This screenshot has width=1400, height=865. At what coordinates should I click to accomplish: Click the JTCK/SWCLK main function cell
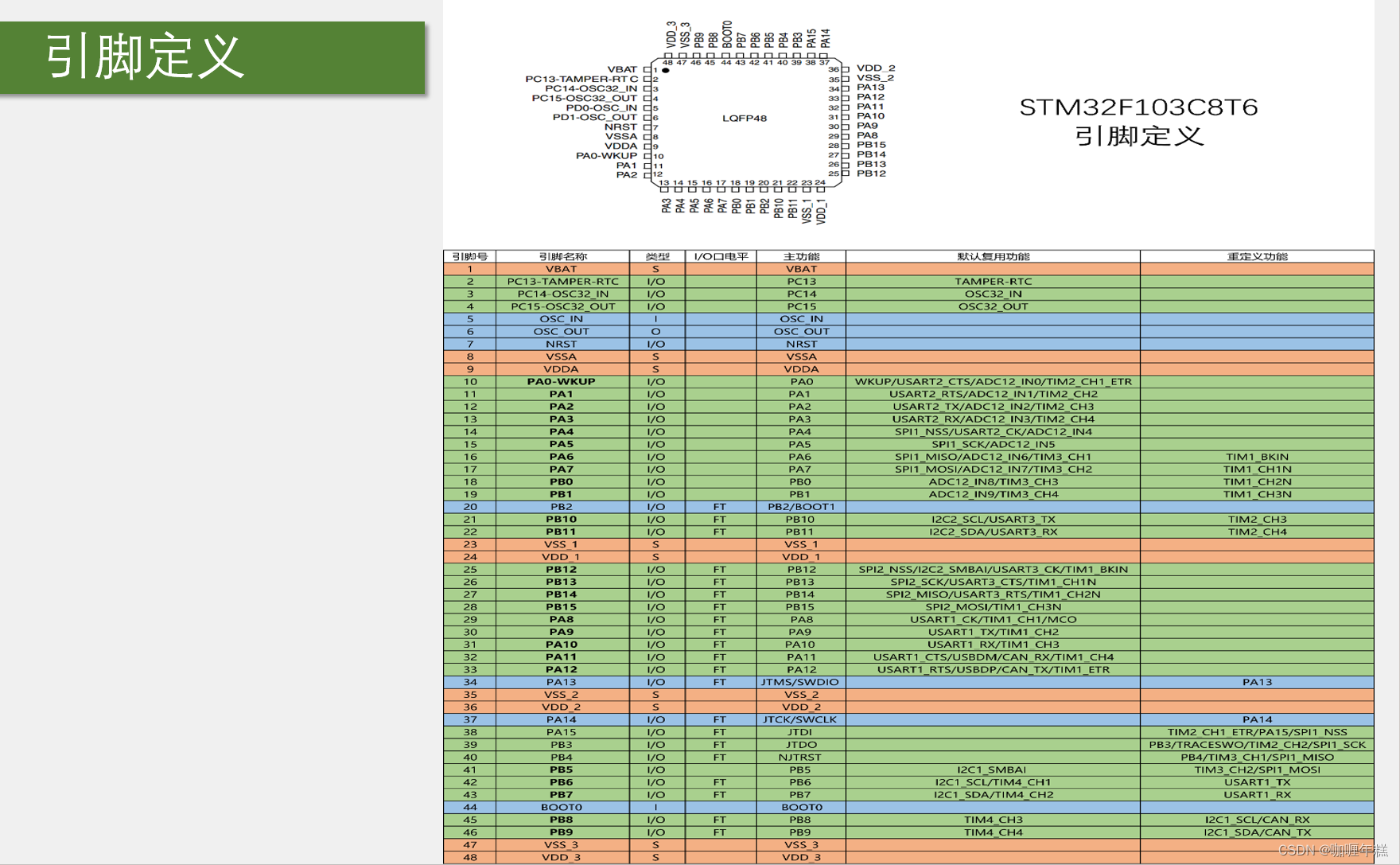801,719
